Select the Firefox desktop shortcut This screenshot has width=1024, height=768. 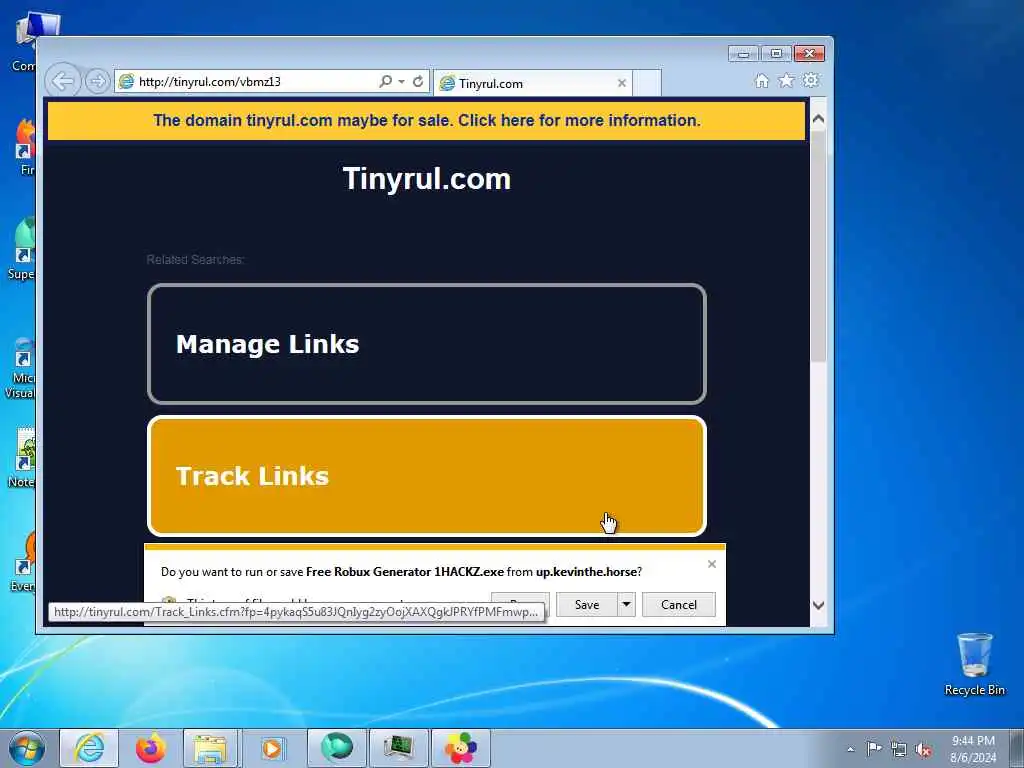point(26,147)
